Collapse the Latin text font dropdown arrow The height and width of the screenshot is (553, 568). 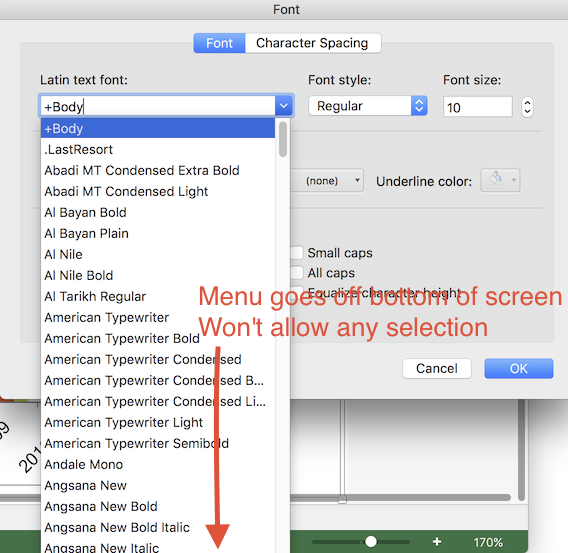tap(284, 106)
